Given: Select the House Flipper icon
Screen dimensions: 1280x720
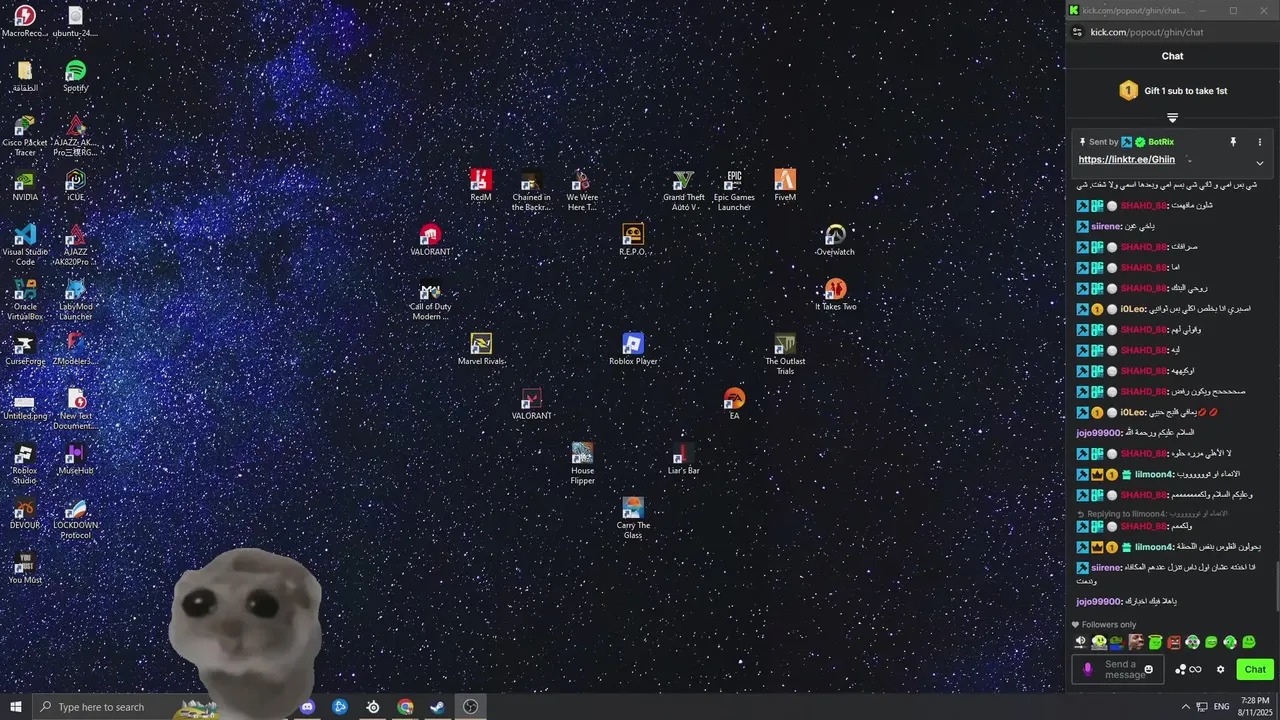Looking at the screenshot, I should point(582,464).
